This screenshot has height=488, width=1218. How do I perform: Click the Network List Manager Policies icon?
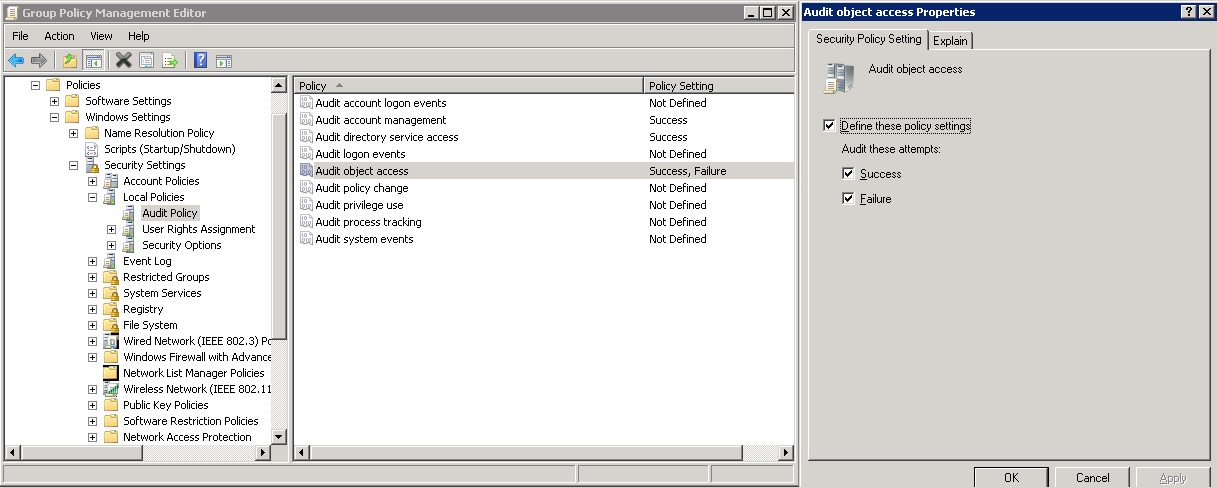pos(111,373)
